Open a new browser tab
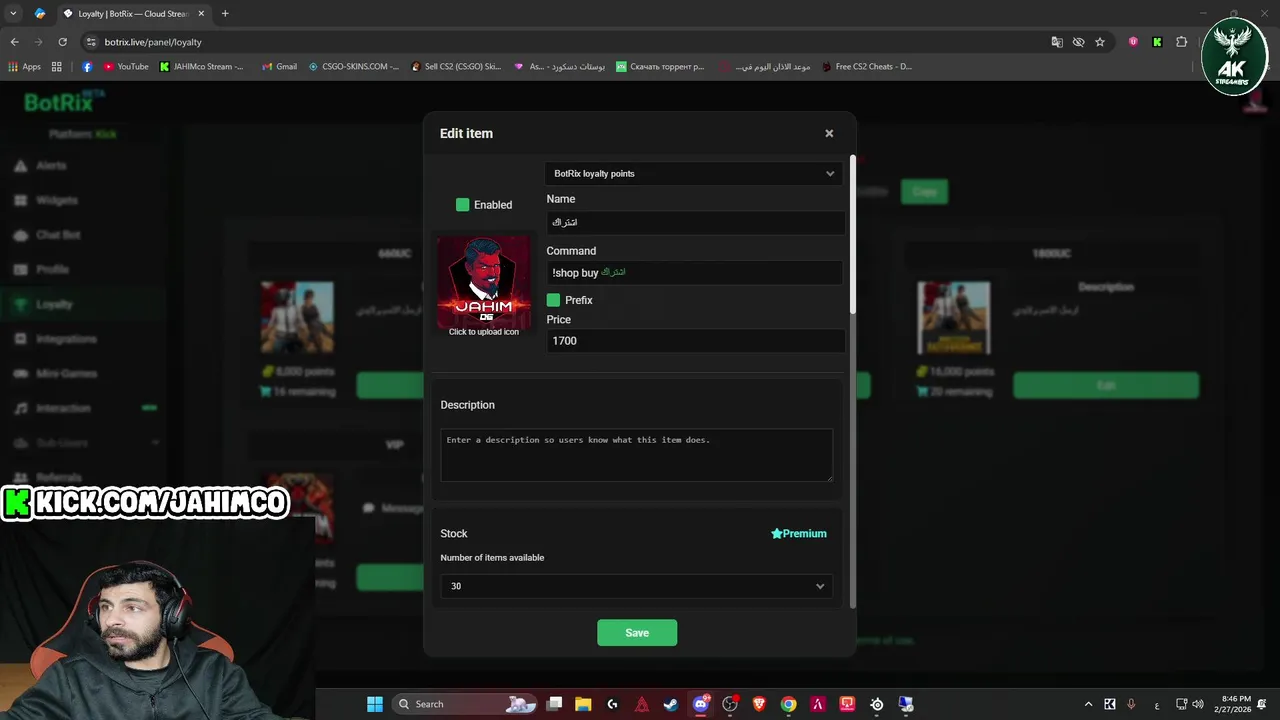 click(x=225, y=14)
